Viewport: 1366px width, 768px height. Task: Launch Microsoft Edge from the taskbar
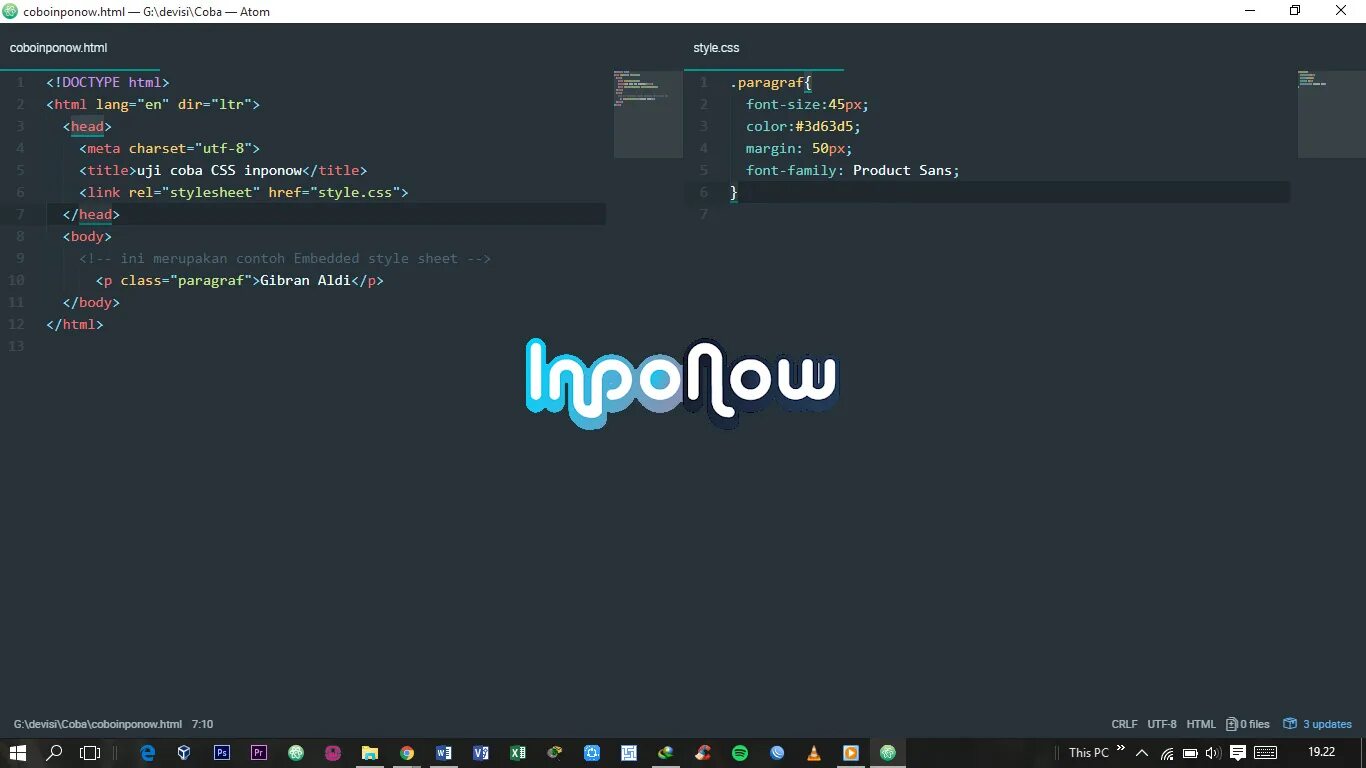click(x=148, y=752)
